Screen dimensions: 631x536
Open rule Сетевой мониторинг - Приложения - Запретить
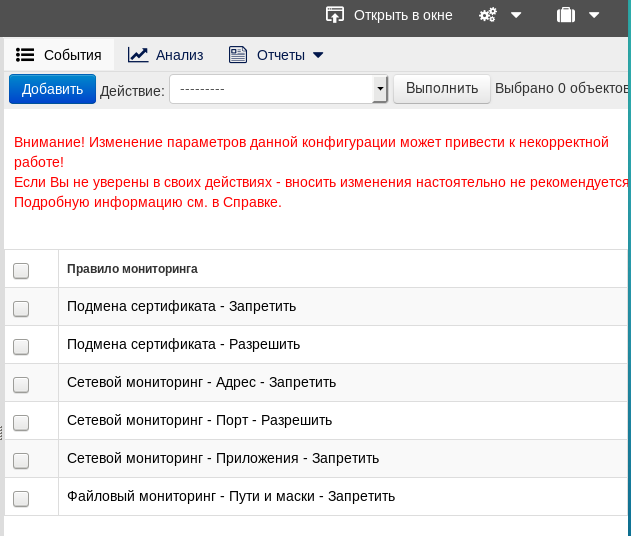click(223, 458)
